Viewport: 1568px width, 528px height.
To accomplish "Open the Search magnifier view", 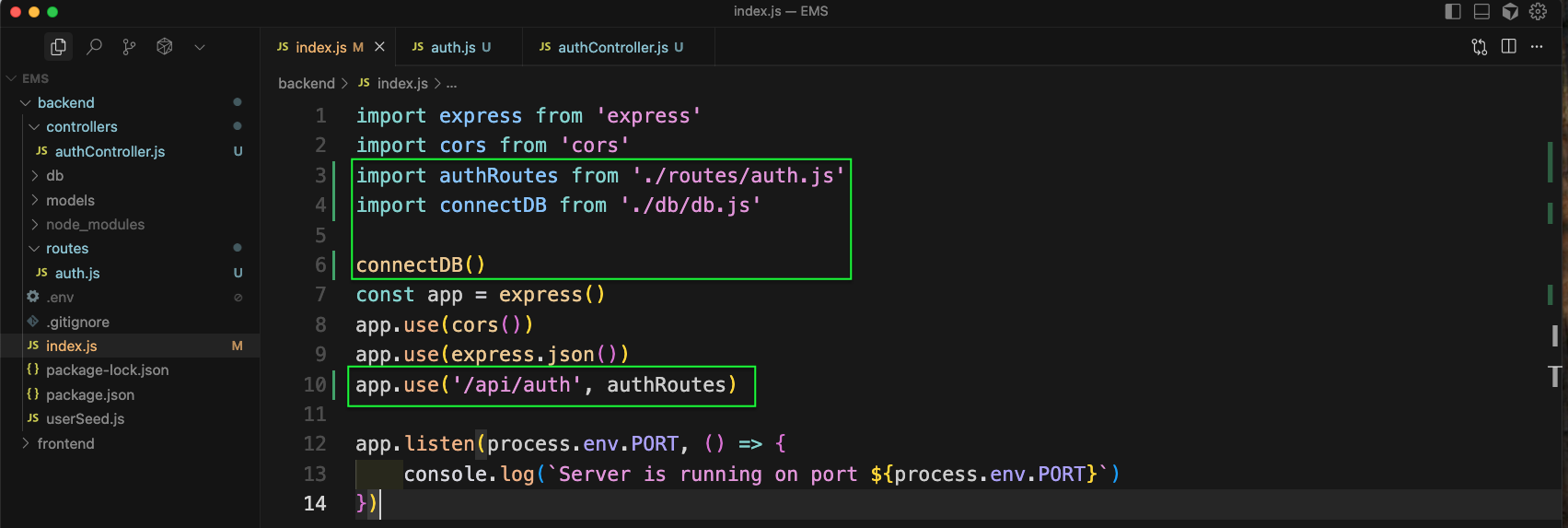I will point(94,46).
